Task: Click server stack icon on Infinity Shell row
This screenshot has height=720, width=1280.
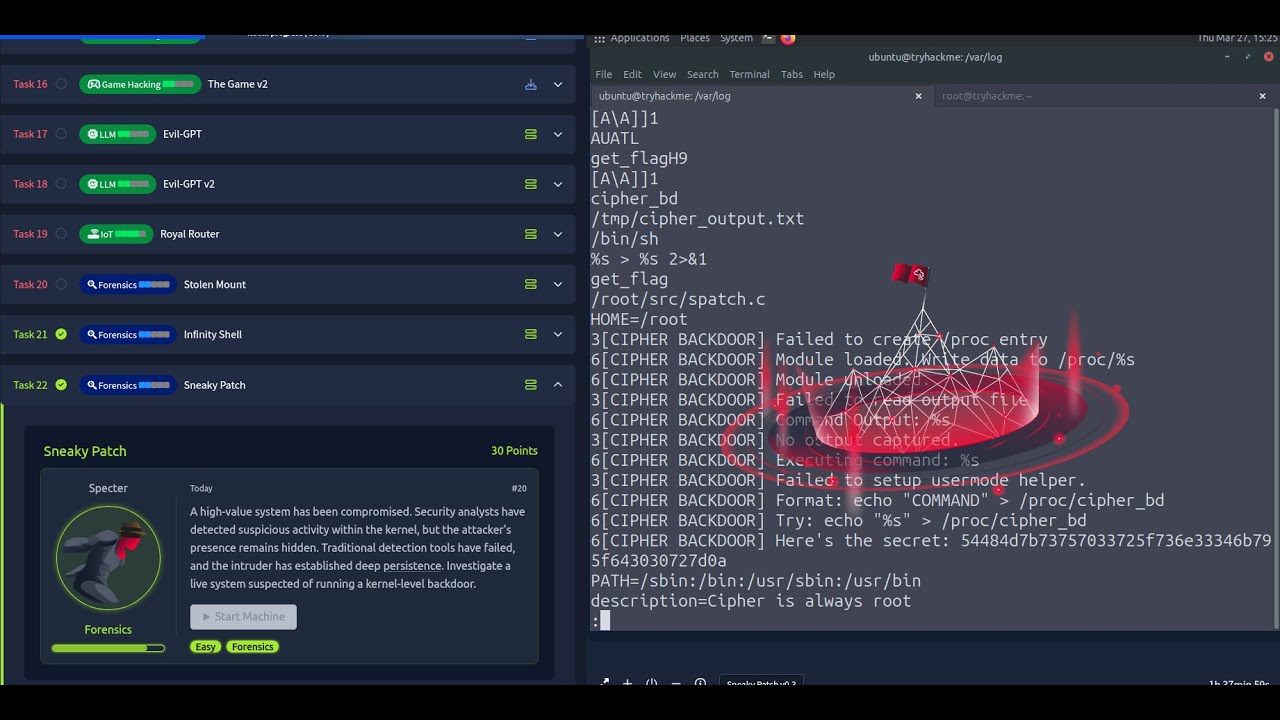Action: (x=531, y=334)
